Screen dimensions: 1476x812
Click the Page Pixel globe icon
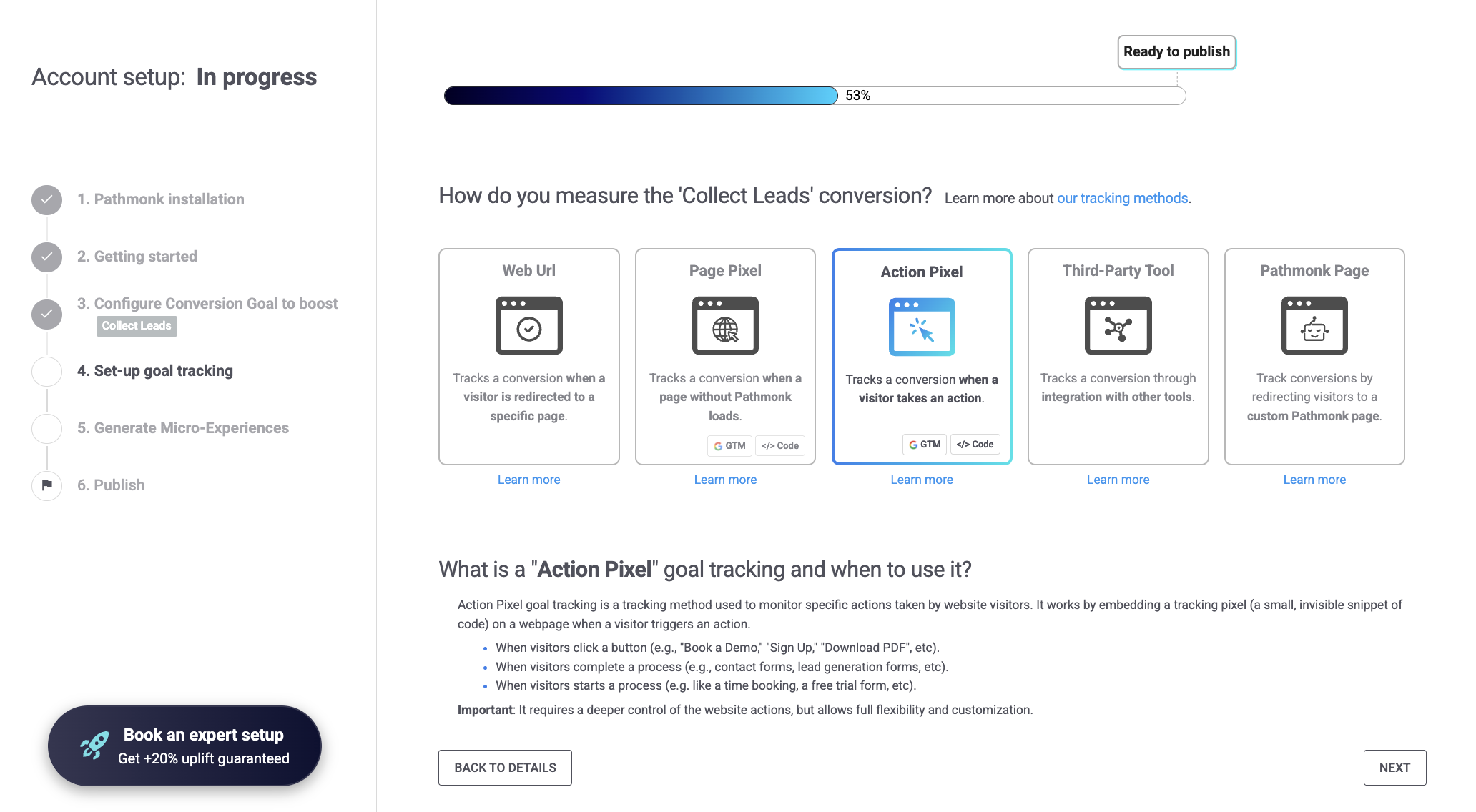pyautogui.click(x=725, y=326)
